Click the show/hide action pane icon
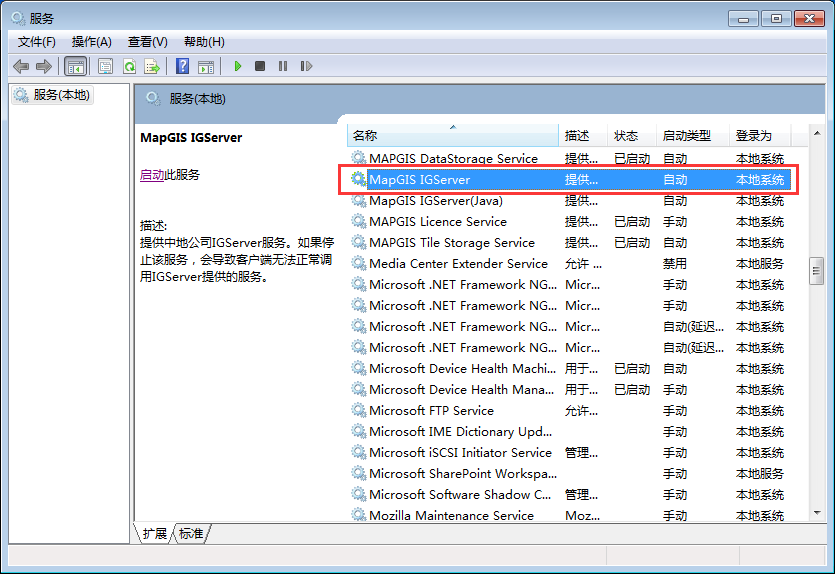The height and width of the screenshot is (574, 835). point(206,67)
